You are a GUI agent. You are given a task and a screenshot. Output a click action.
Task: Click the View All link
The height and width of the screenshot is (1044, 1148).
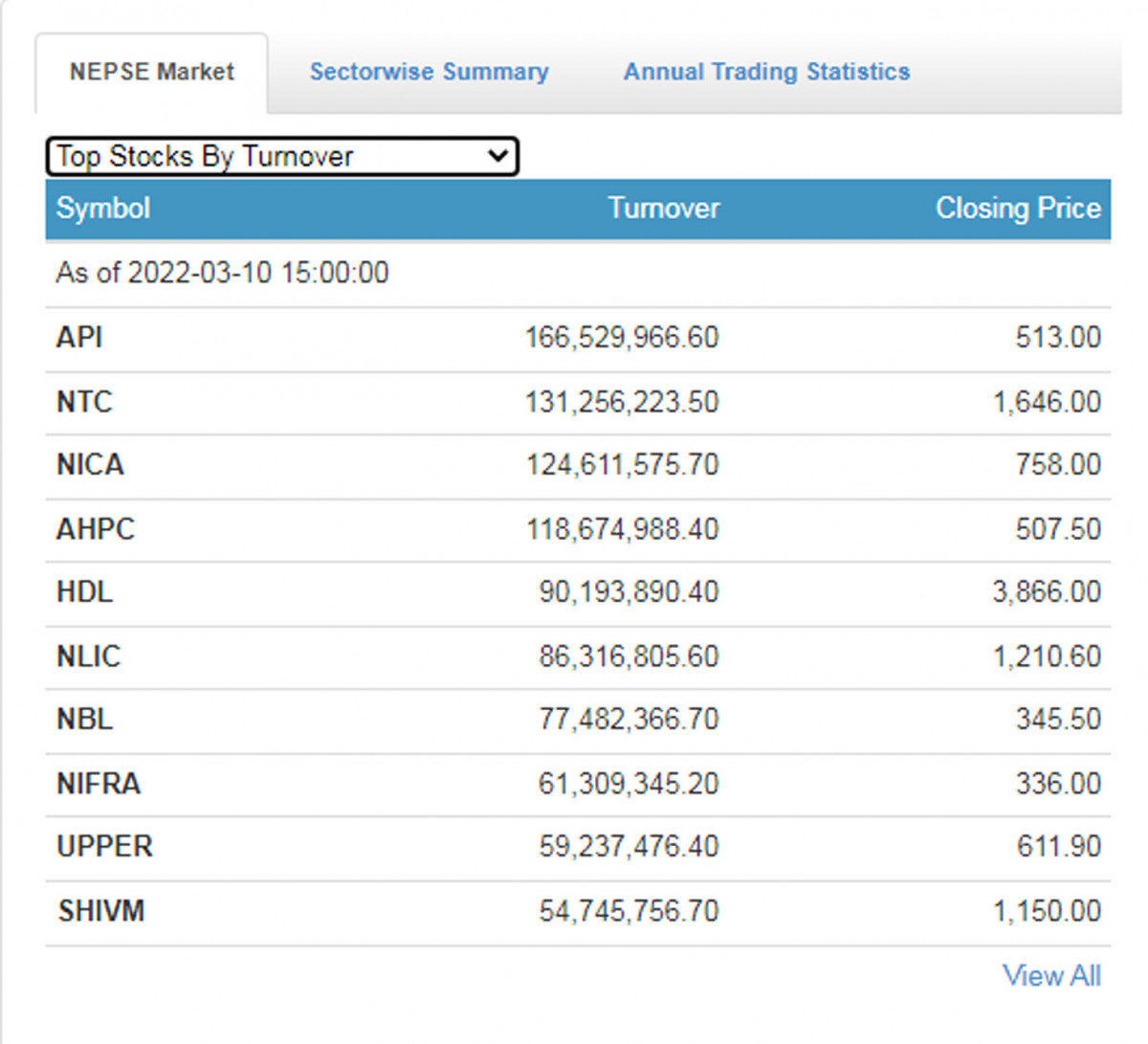1050,976
